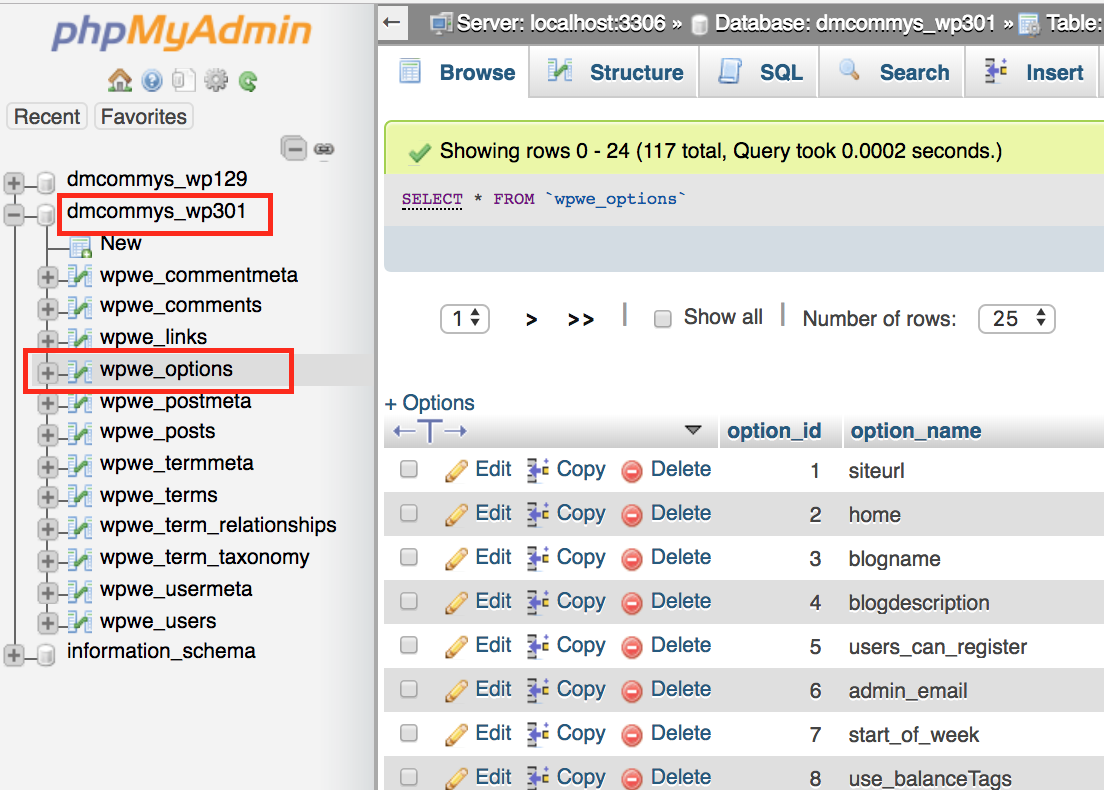1104x790 pixels.
Task: Click Copy icon for users_can_register row
Action: coord(538,646)
